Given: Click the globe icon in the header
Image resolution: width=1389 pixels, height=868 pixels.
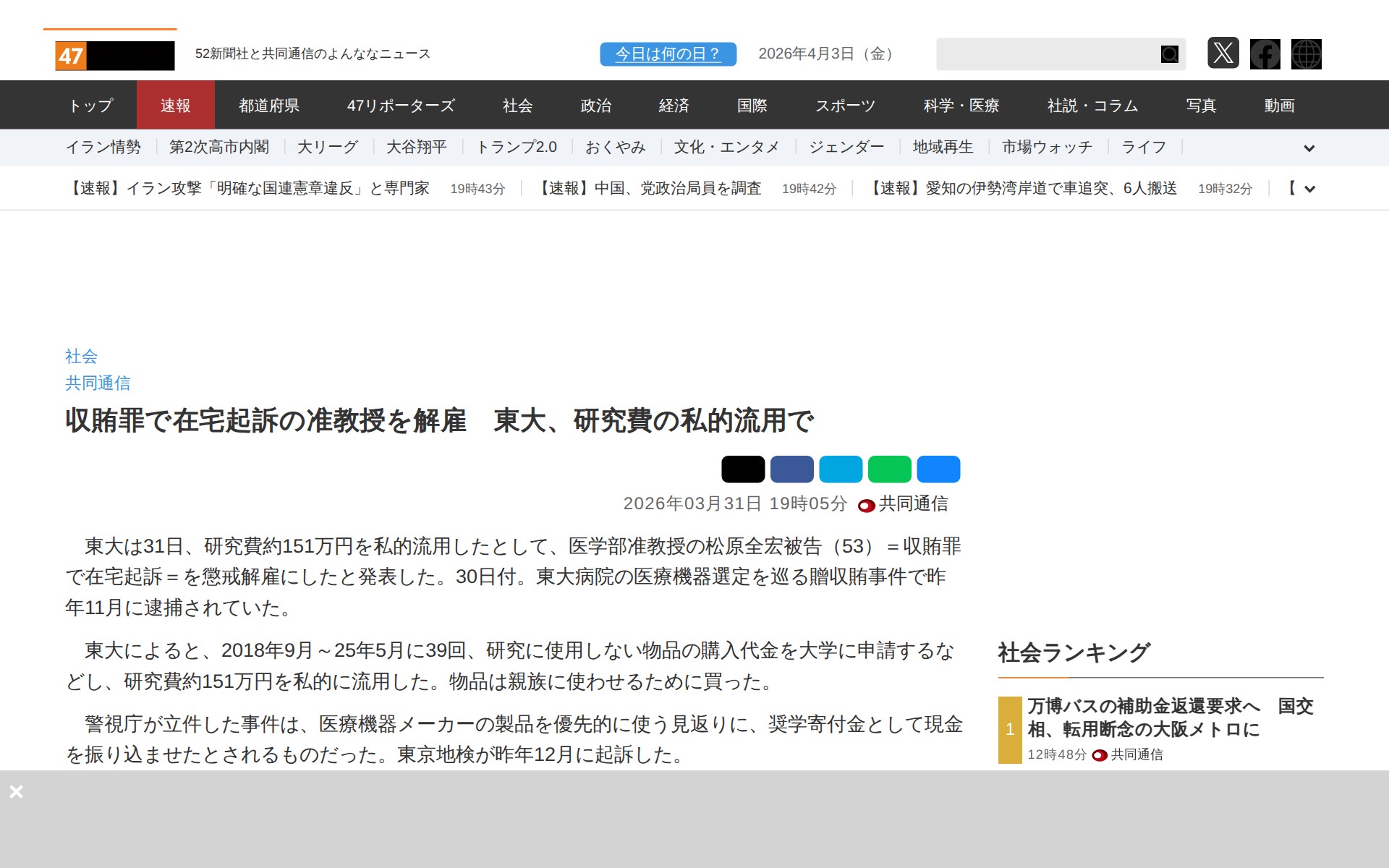Looking at the screenshot, I should tap(1306, 54).
